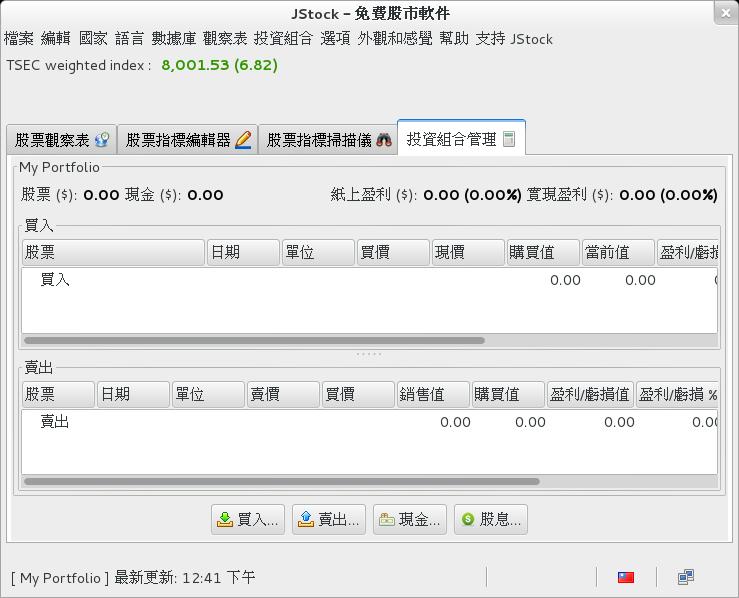Open the 外觀和感覺 menu

394,39
